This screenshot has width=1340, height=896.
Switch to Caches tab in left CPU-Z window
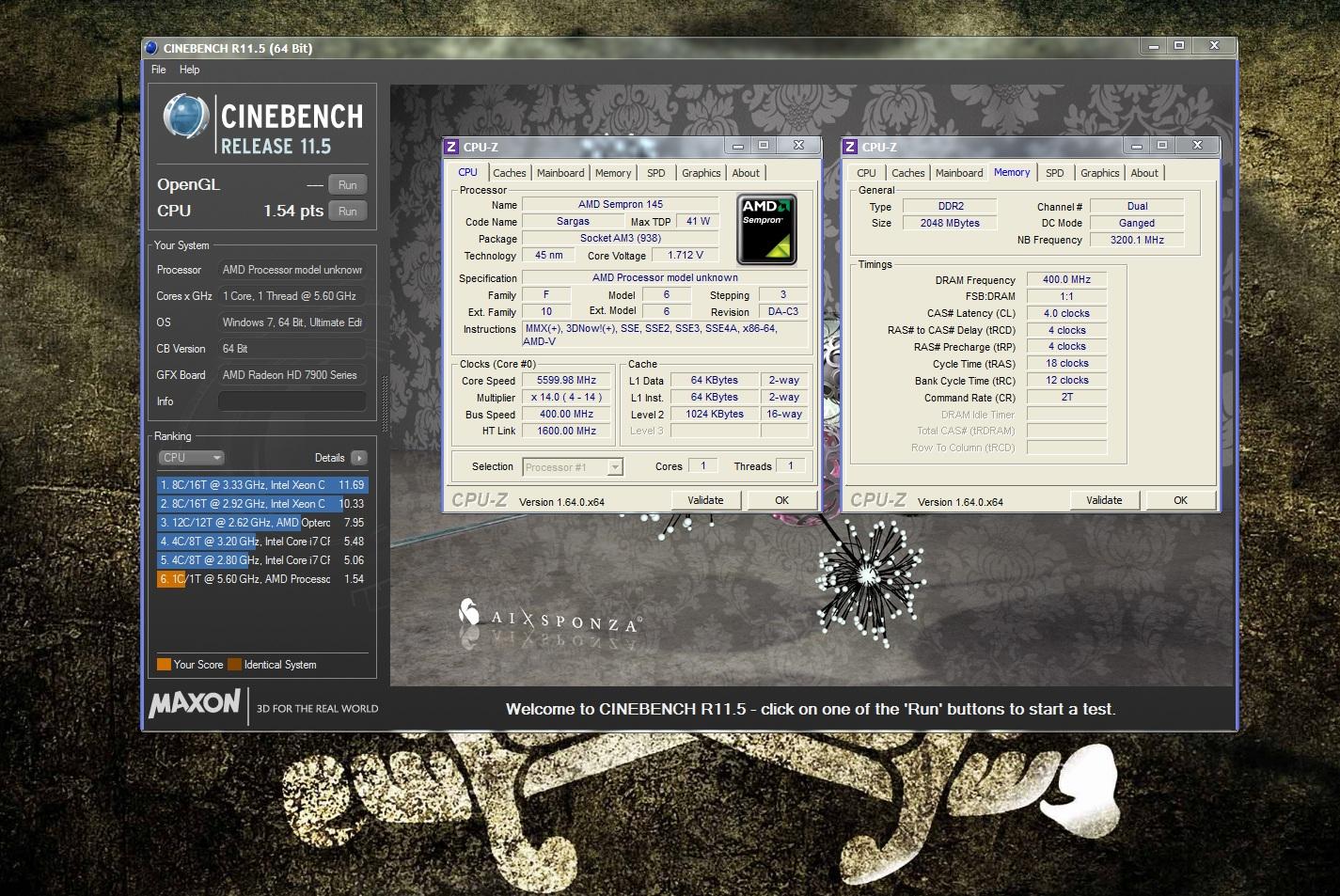click(x=509, y=173)
